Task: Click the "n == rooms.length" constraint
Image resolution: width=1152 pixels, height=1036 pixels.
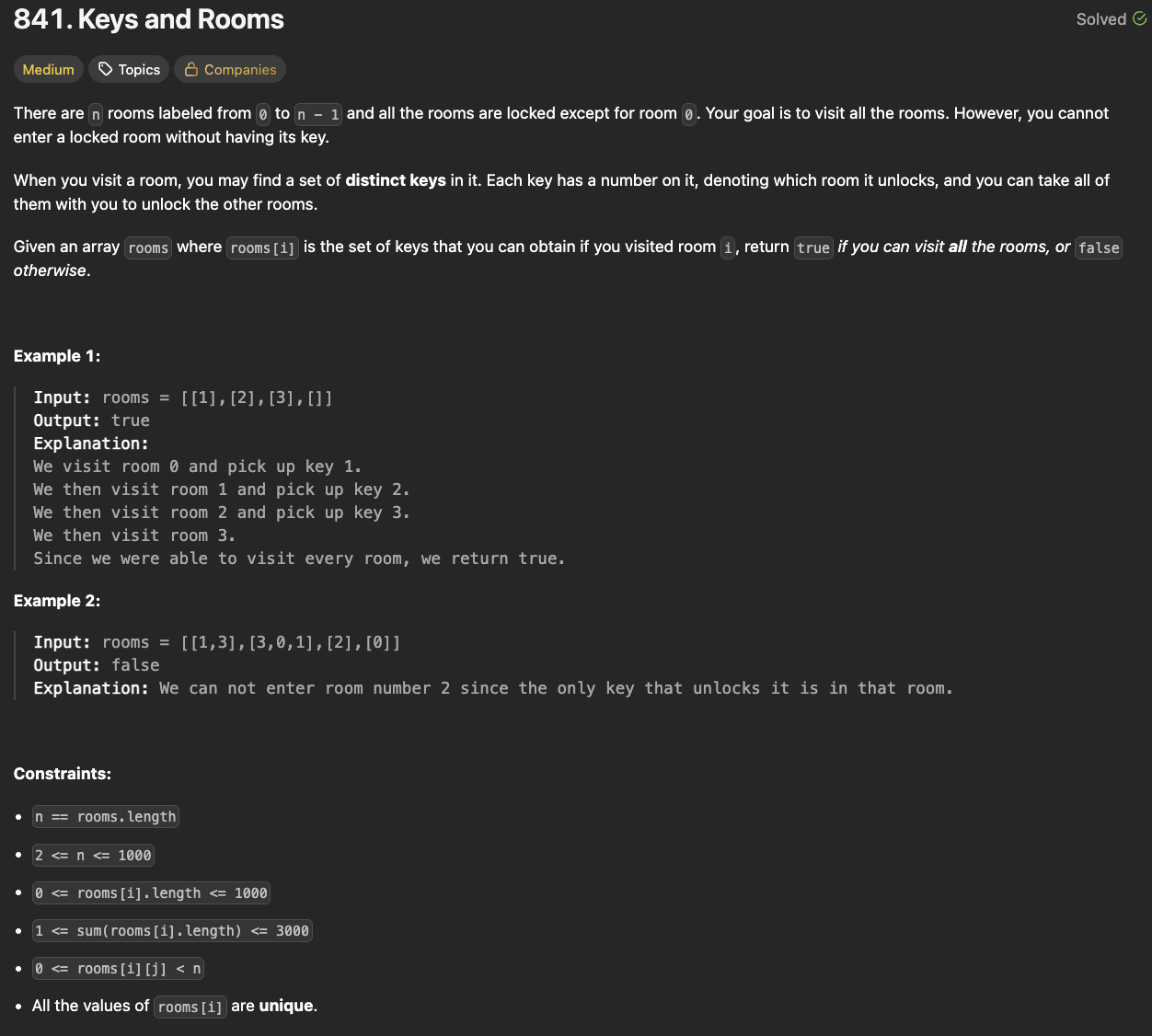Action: click(105, 817)
